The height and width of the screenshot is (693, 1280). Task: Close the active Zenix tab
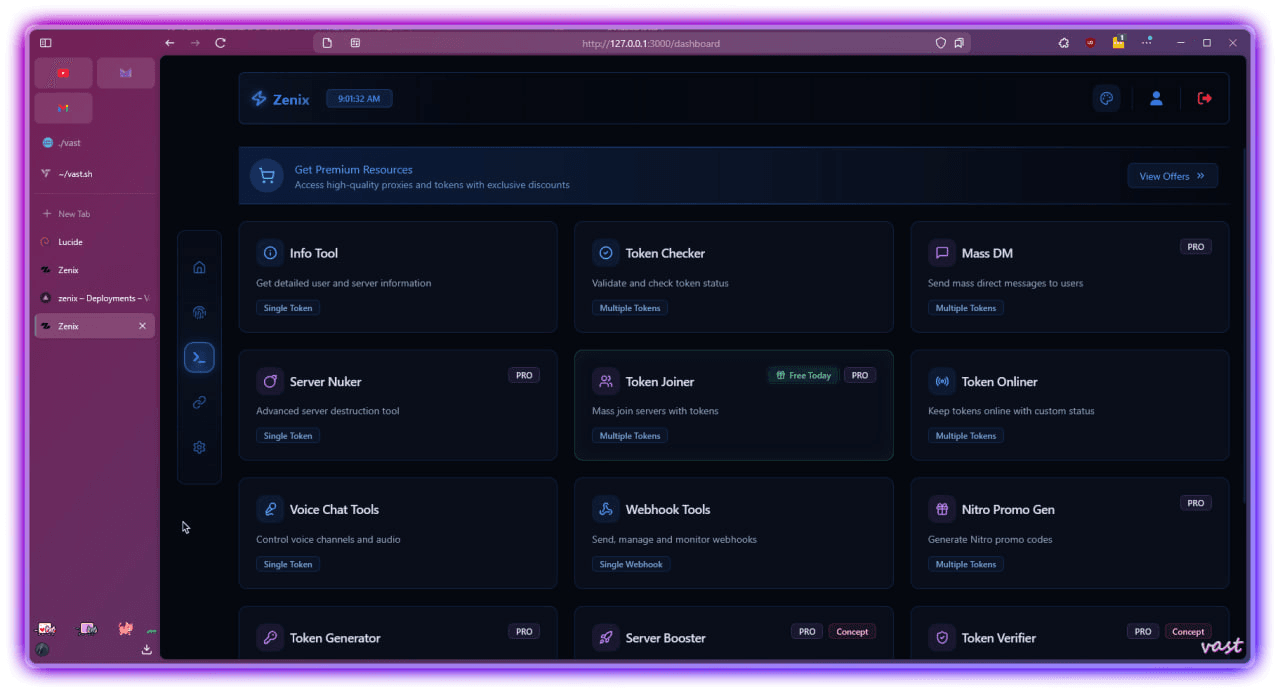(142, 326)
